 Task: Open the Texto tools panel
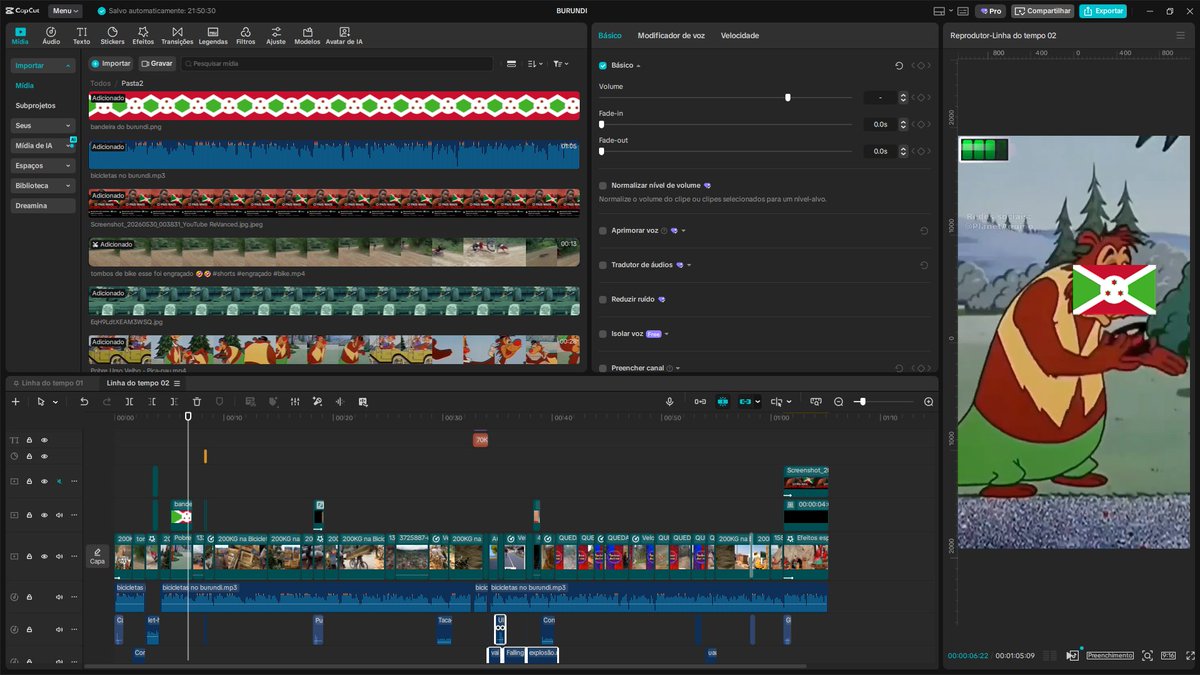pyautogui.click(x=81, y=35)
